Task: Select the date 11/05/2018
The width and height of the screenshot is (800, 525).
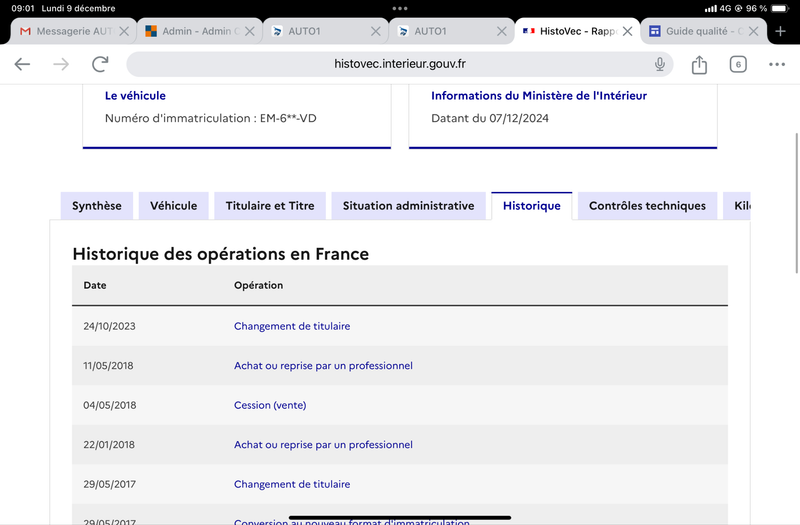Action: (x=108, y=366)
